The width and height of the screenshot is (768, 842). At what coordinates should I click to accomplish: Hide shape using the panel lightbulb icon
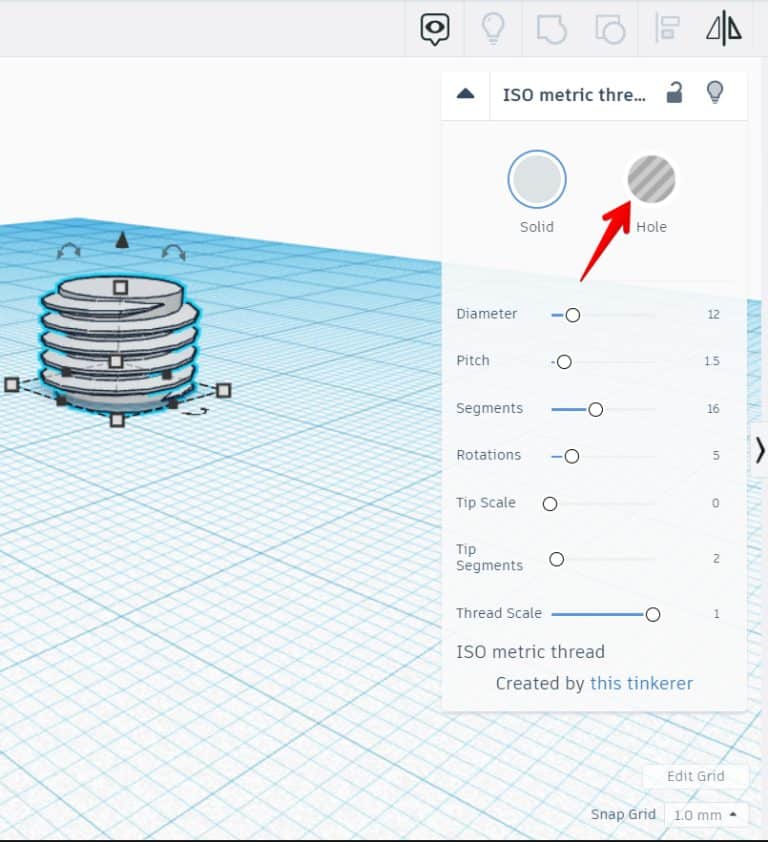(x=714, y=92)
